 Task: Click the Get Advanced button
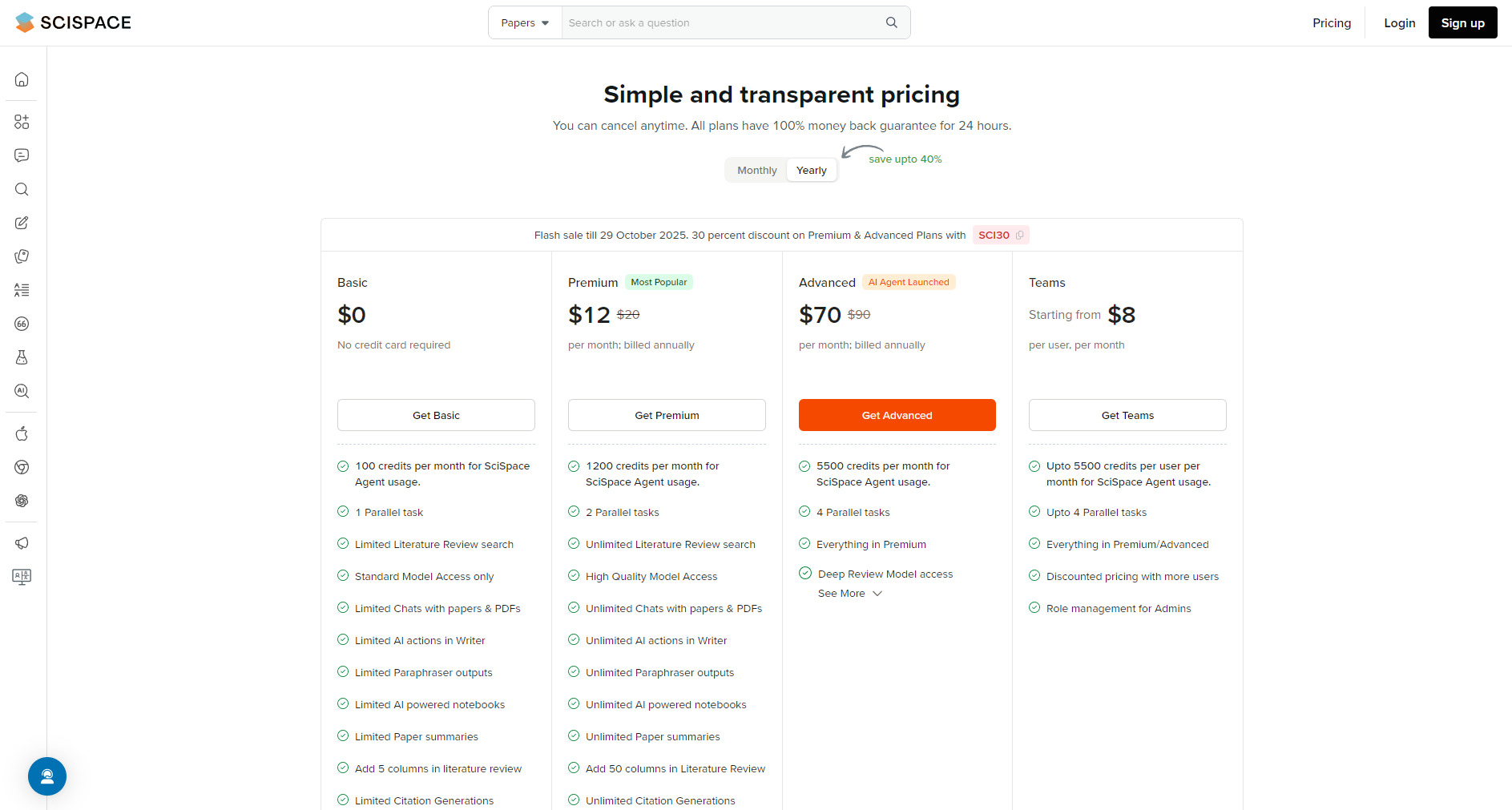[897, 415]
